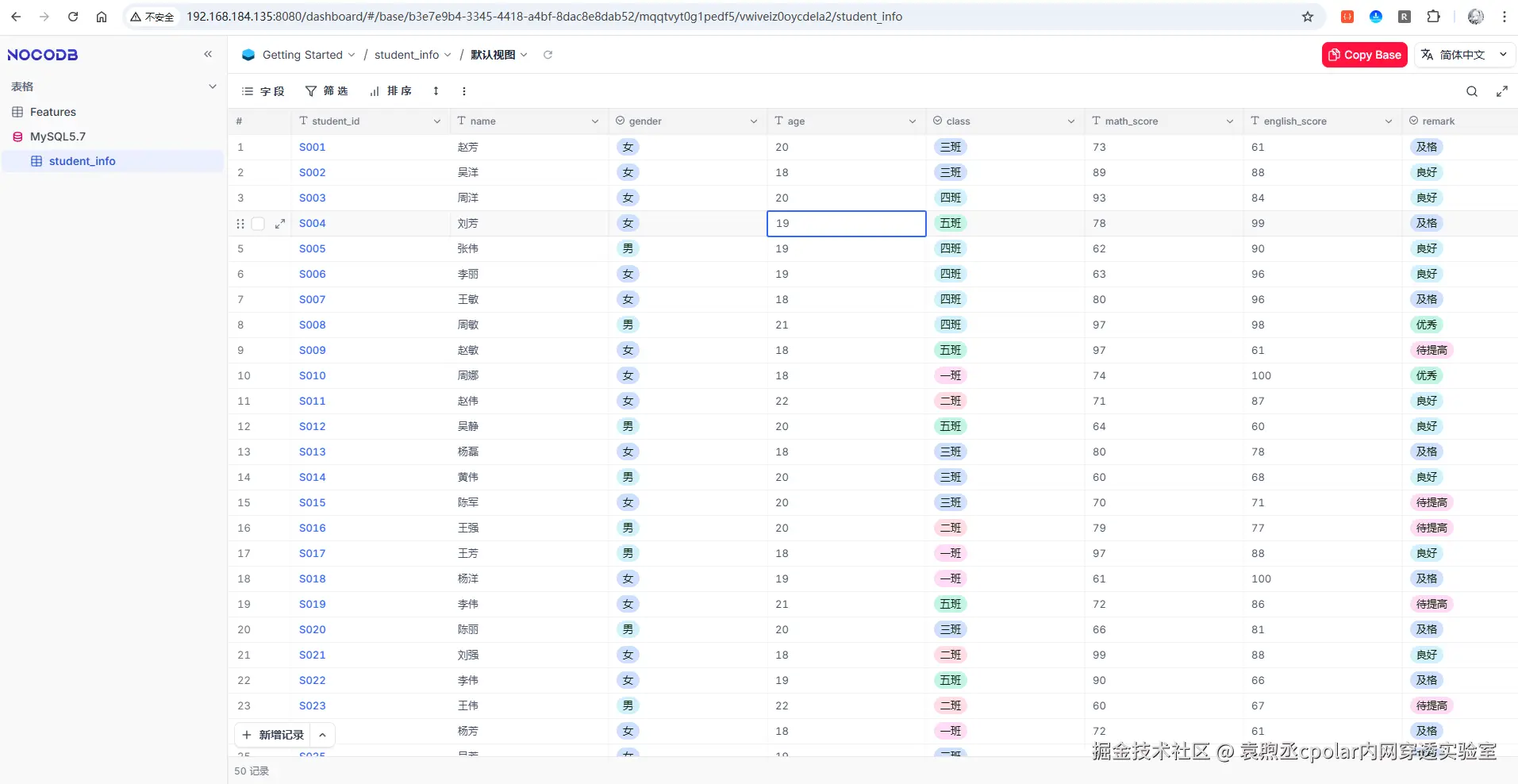
Task: Click the grey R browser extension icon
Action: [1405, 17]
